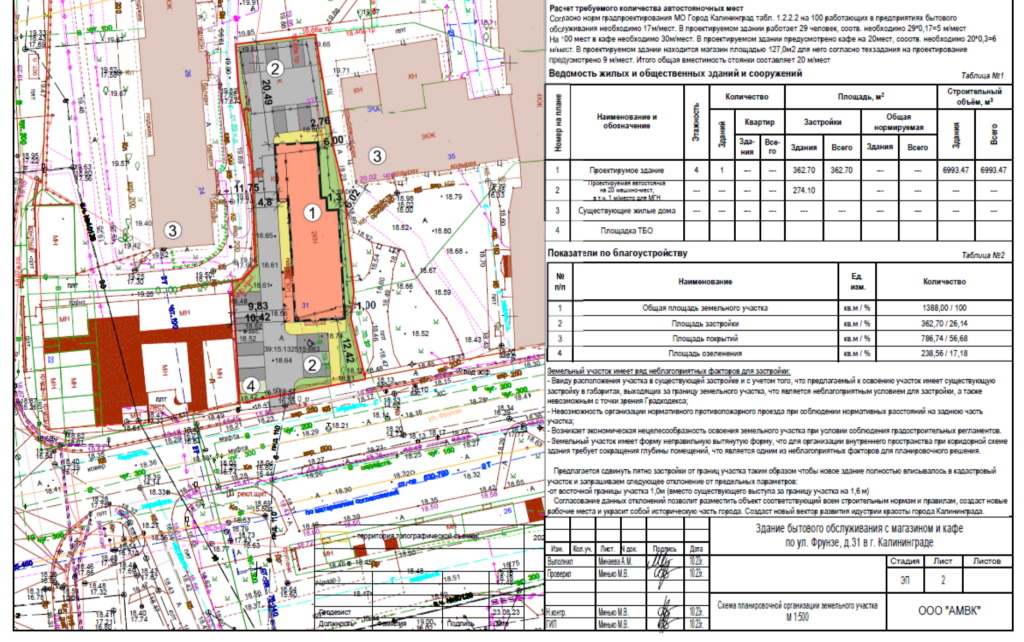Select circled marker 4 near the bottom plot corner
1024x642 pixels.
[253, 384]
